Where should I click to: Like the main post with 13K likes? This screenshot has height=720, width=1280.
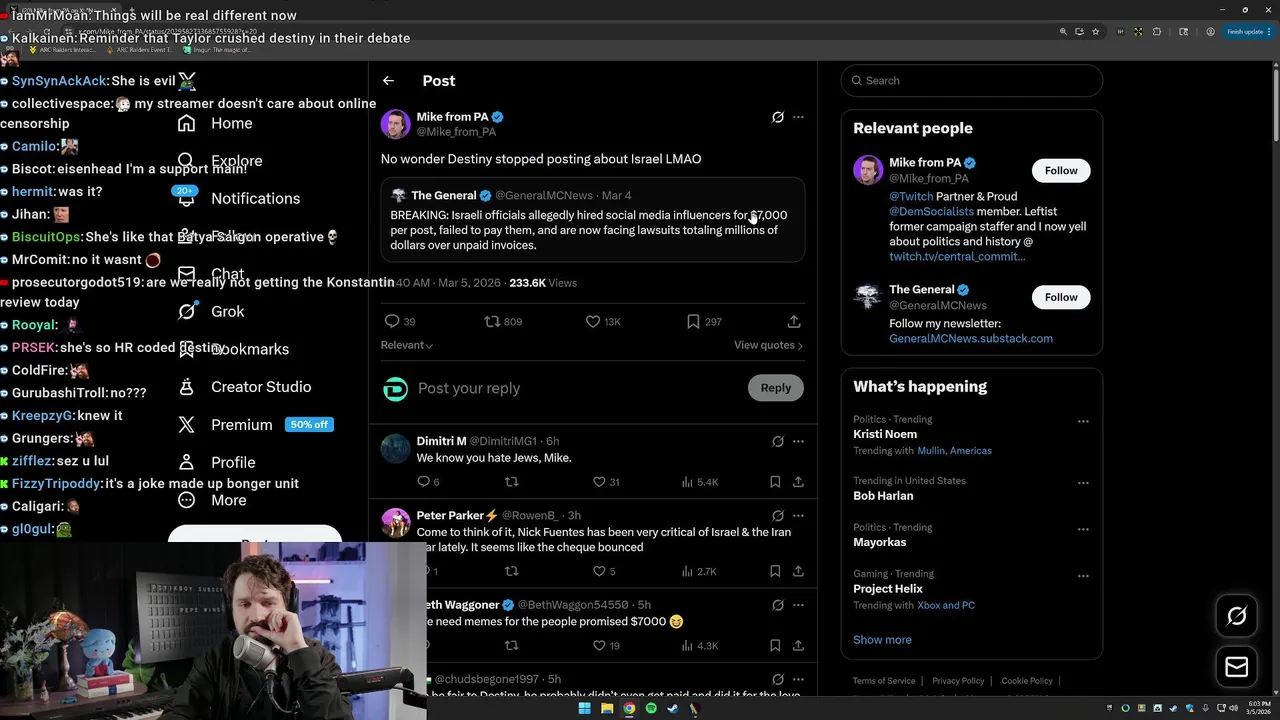coord(593,321)
